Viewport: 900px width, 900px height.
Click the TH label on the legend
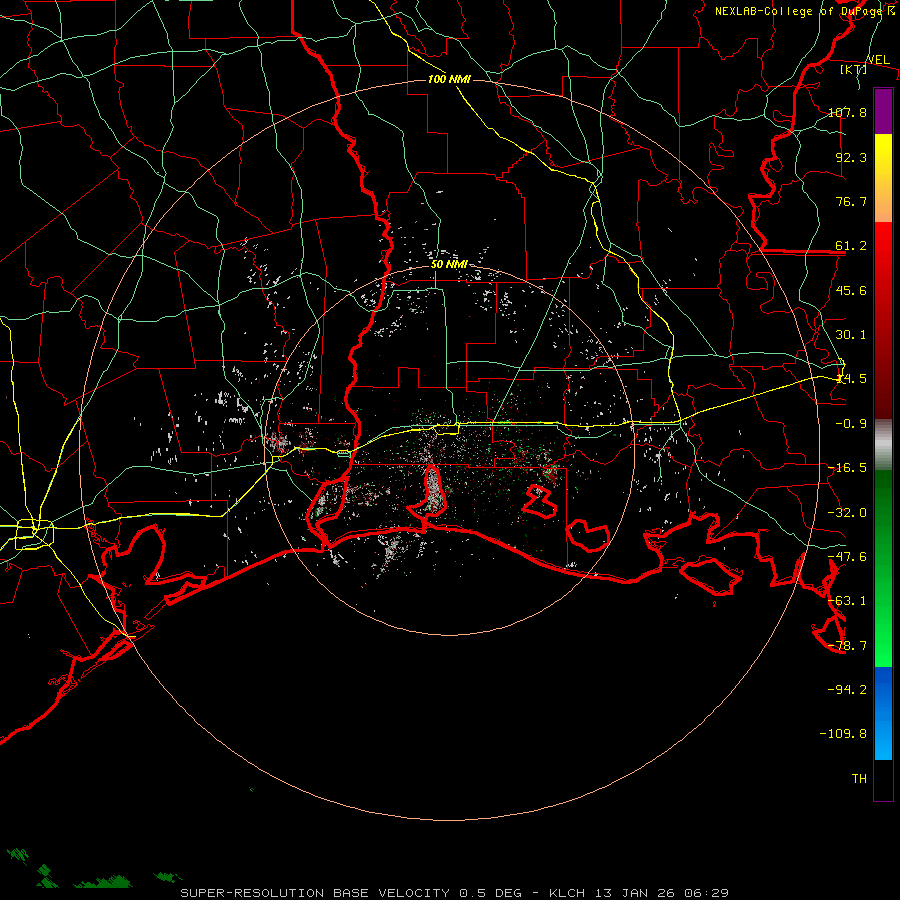pyautogui.click(x=859, y=778)
